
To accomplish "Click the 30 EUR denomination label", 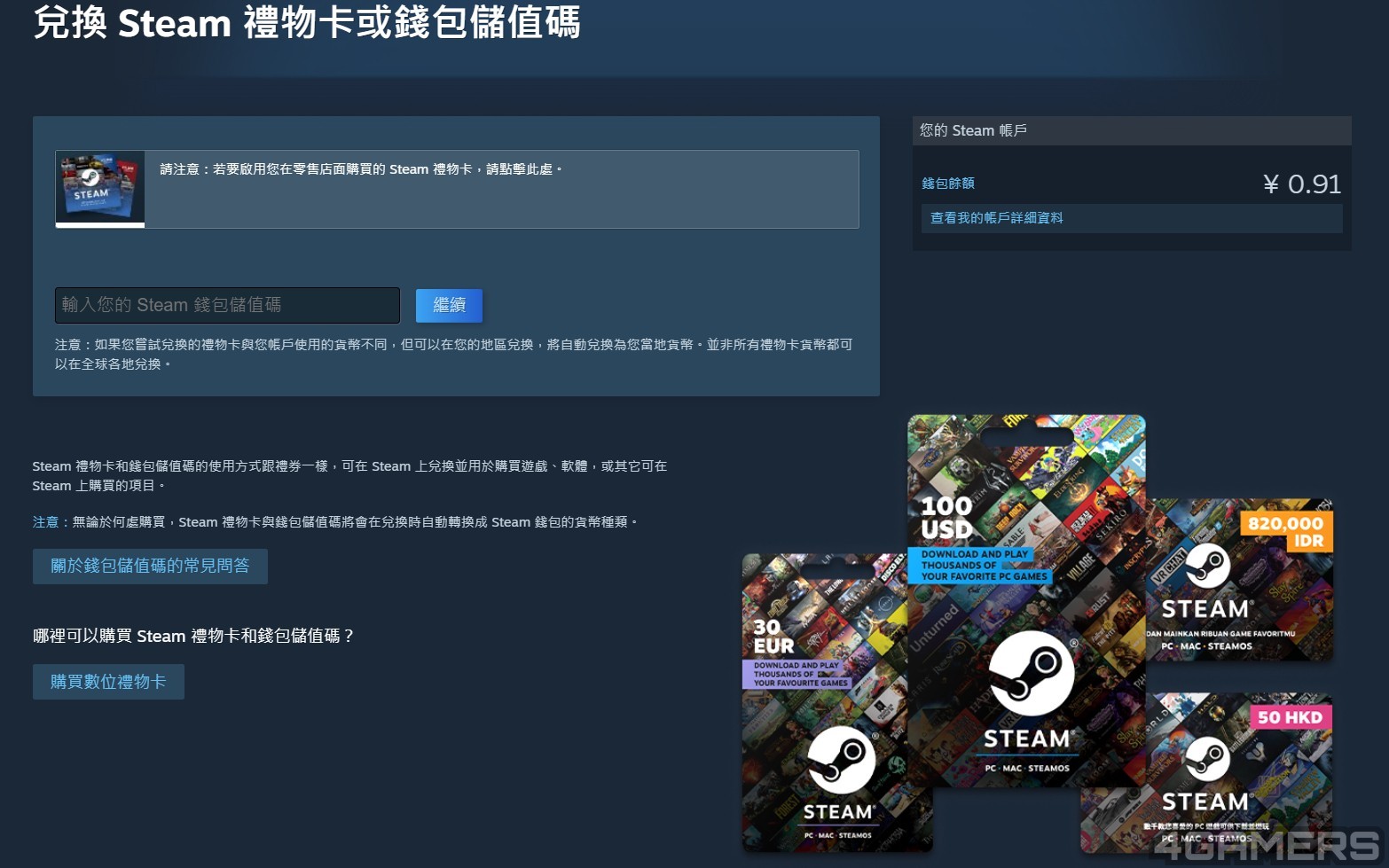I will (x=773, y=636).
